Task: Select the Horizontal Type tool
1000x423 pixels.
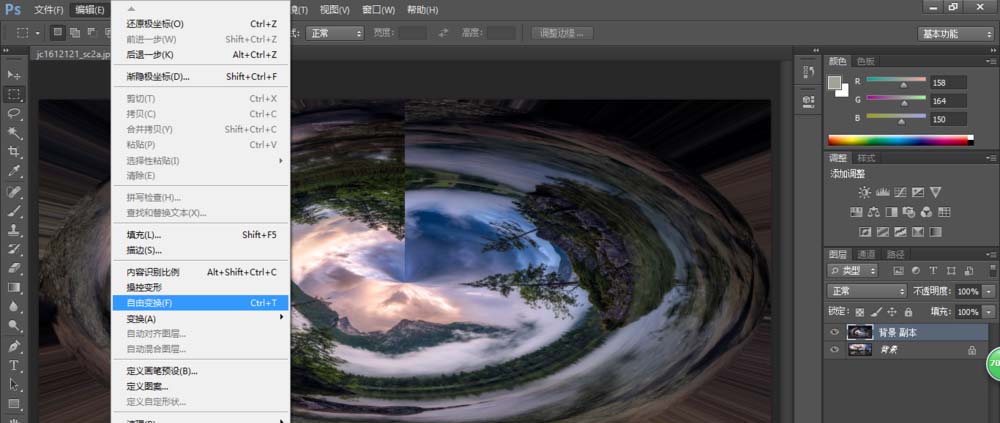Action: (x=14, y=366)
